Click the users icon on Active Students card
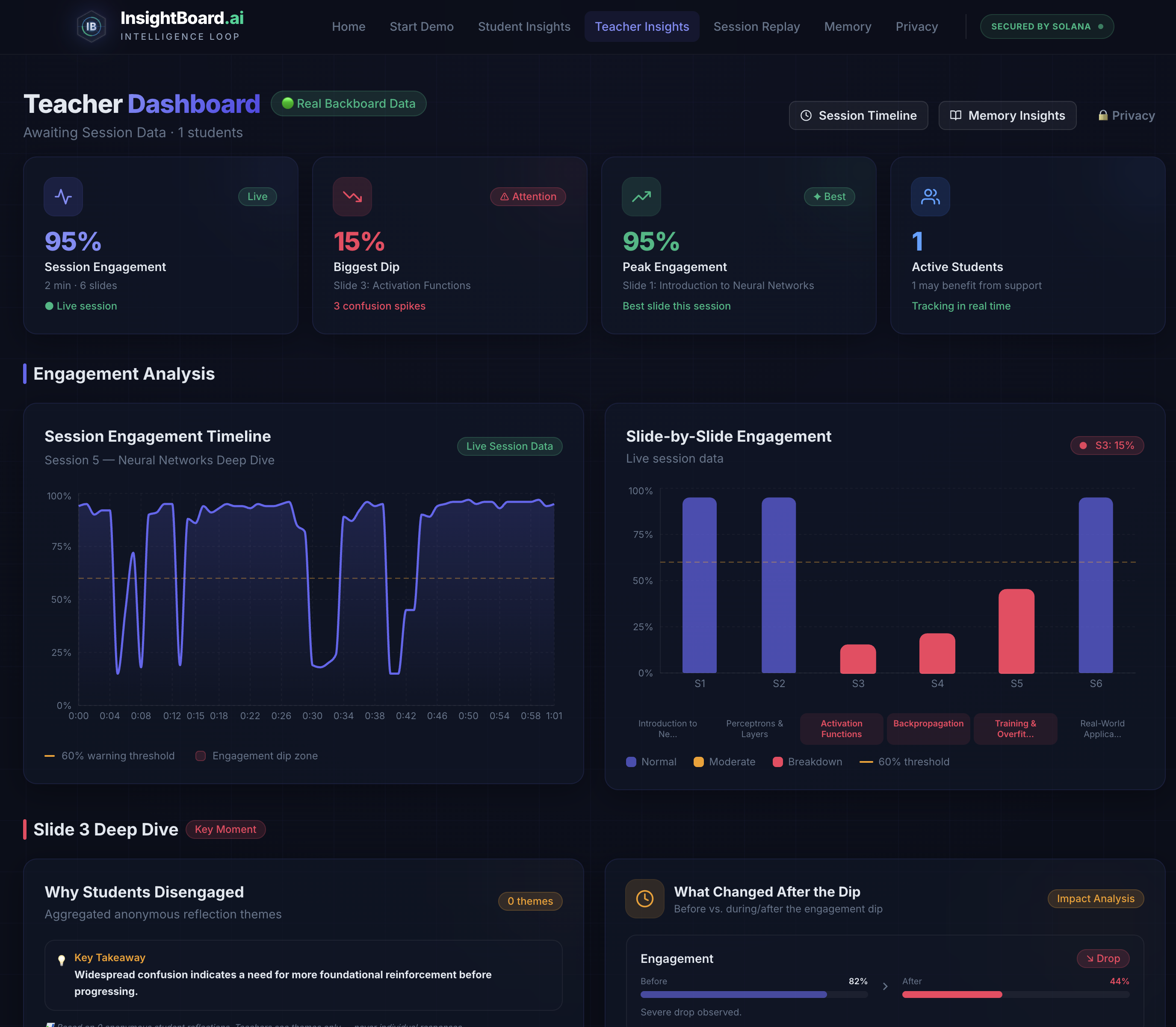 [930, 197]
